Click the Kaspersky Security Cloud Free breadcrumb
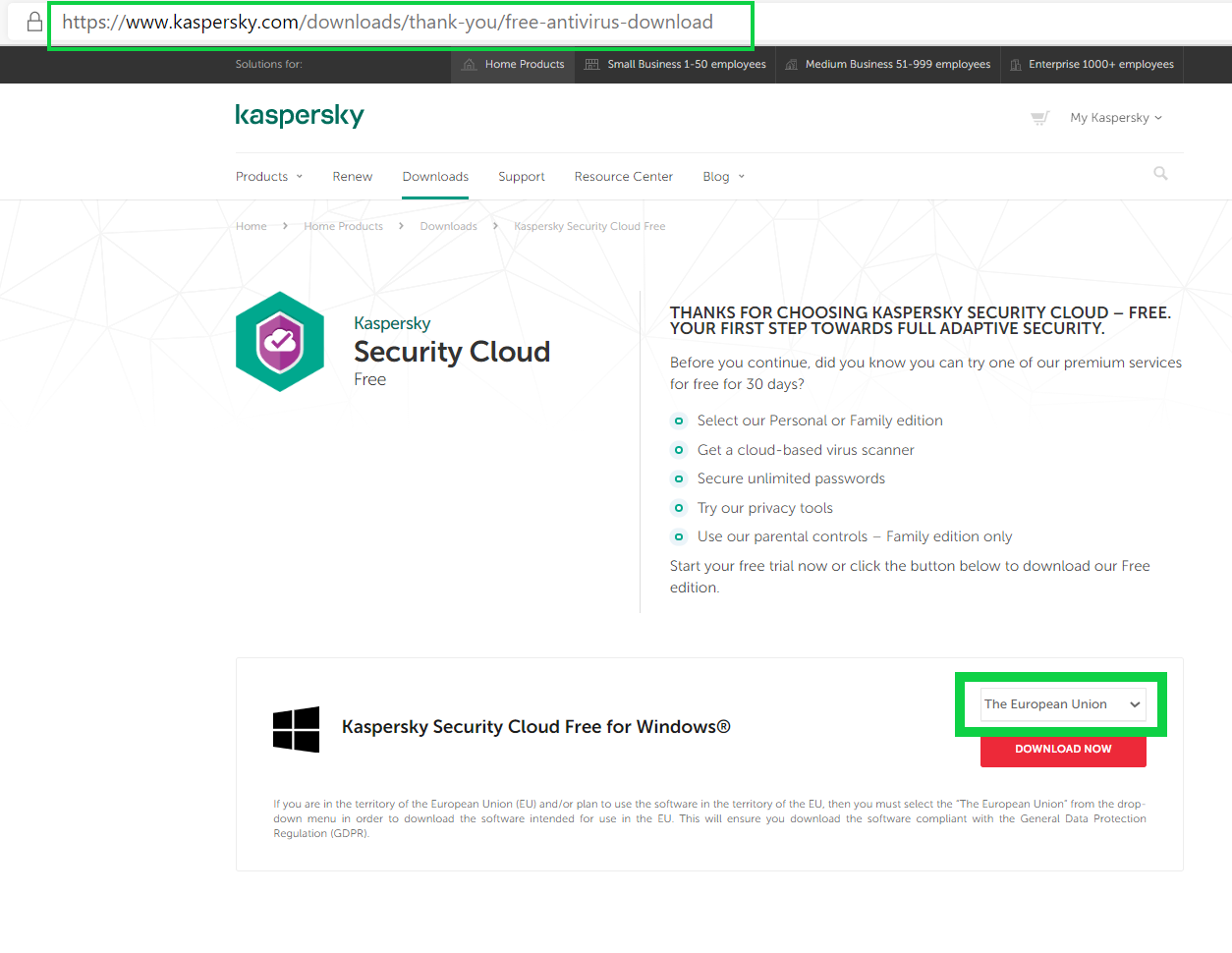The image size is (1232, 953). click(x=589, y=226)
